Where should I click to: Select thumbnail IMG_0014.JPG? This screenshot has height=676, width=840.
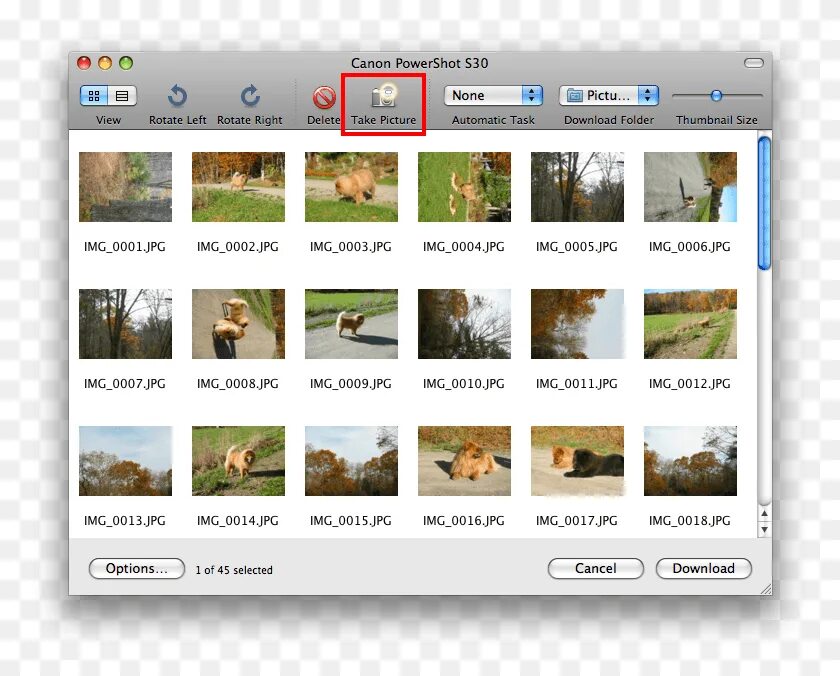238,461
